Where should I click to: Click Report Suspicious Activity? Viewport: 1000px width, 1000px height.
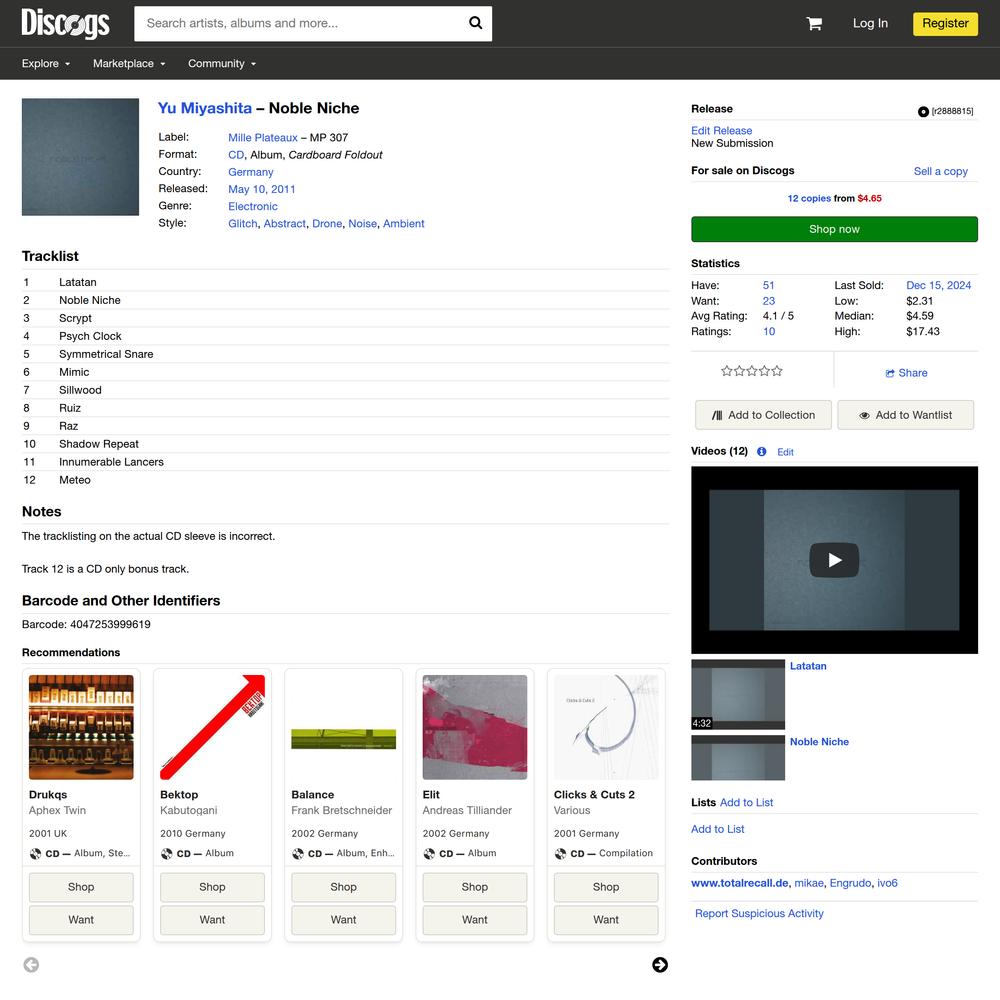759,914
